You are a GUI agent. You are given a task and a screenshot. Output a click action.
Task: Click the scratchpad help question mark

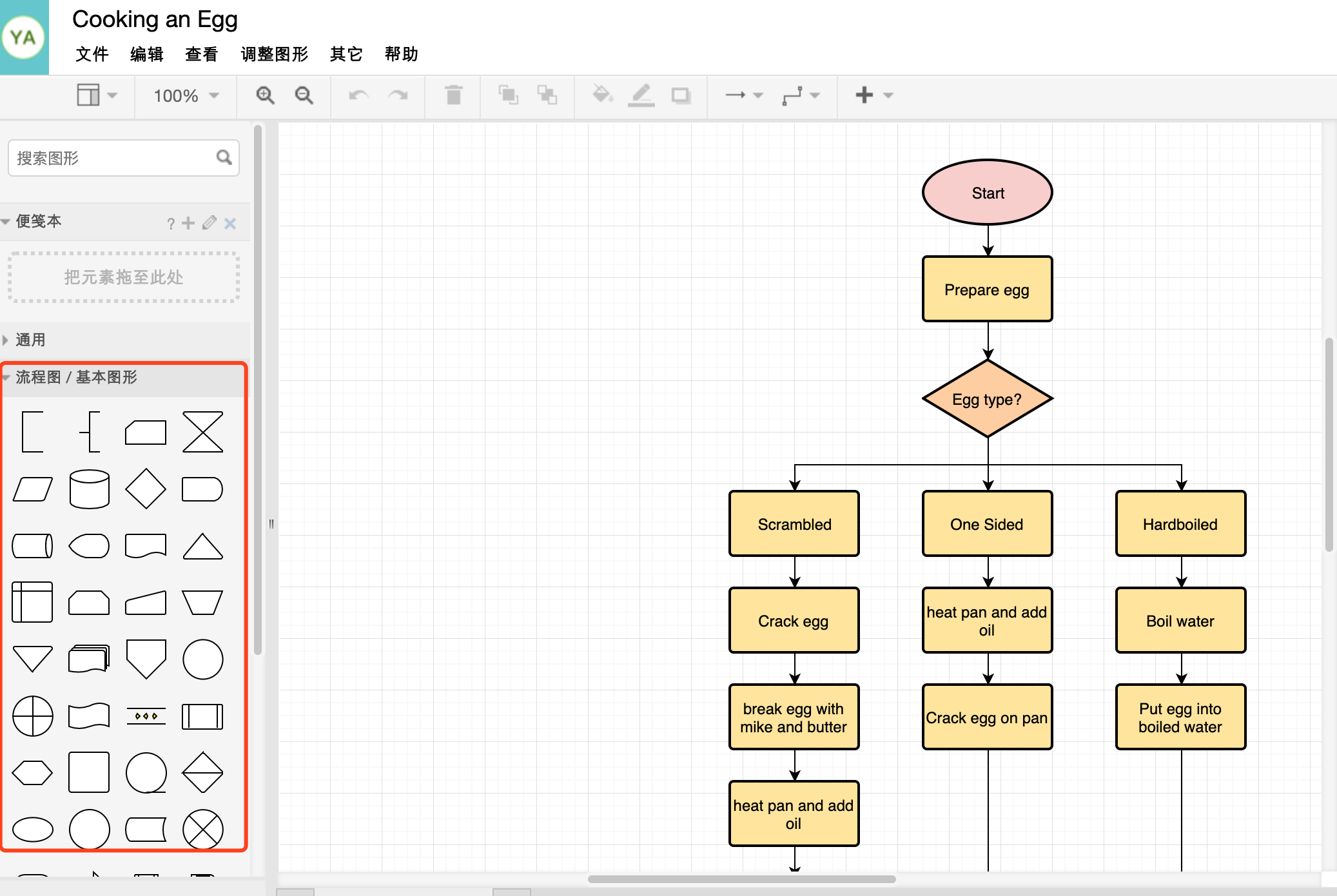pyautogui.click(x=170, y=224)
